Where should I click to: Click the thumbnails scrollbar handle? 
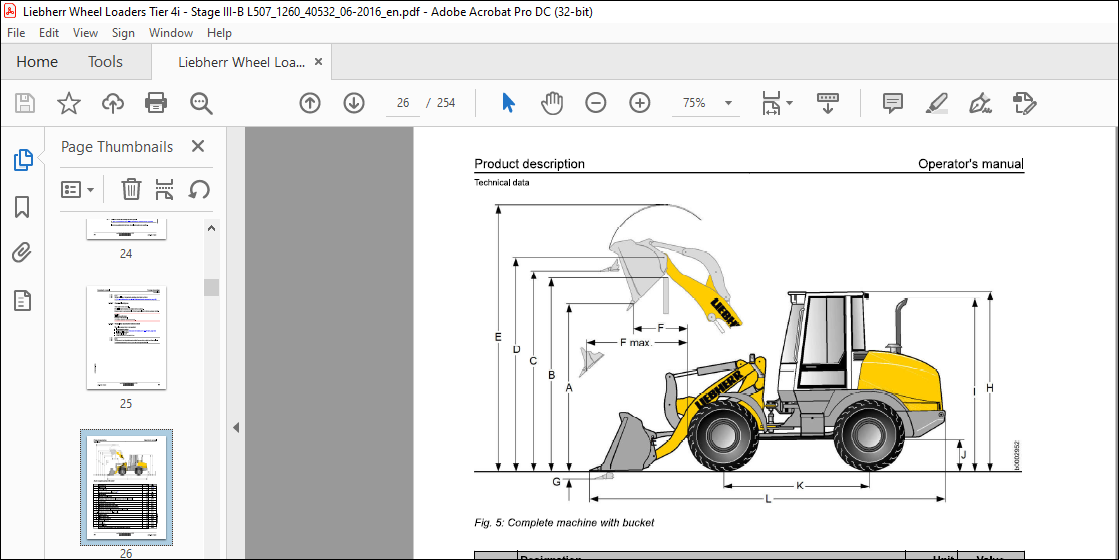pyautogui.click(x=211, y=287)
